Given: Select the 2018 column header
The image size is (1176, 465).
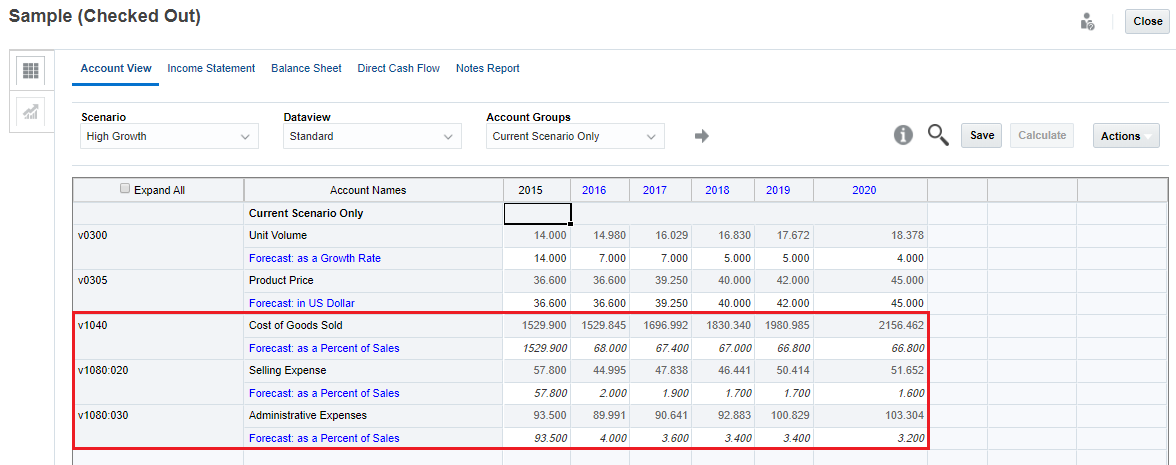Looking at the screenshot, I should click(x=717, y=190).
